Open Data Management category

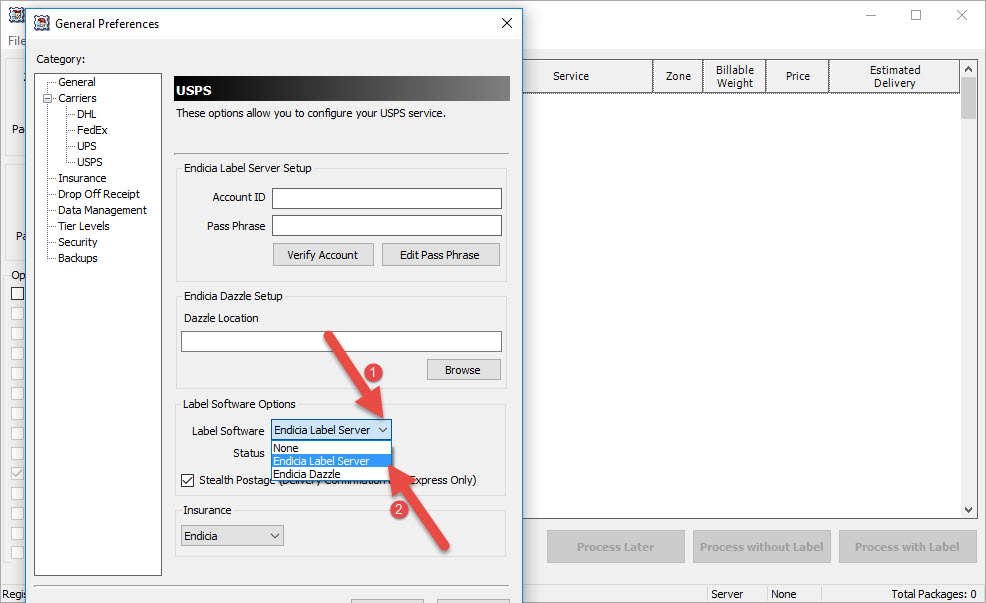pyautogui.click(x=102, y=210)
